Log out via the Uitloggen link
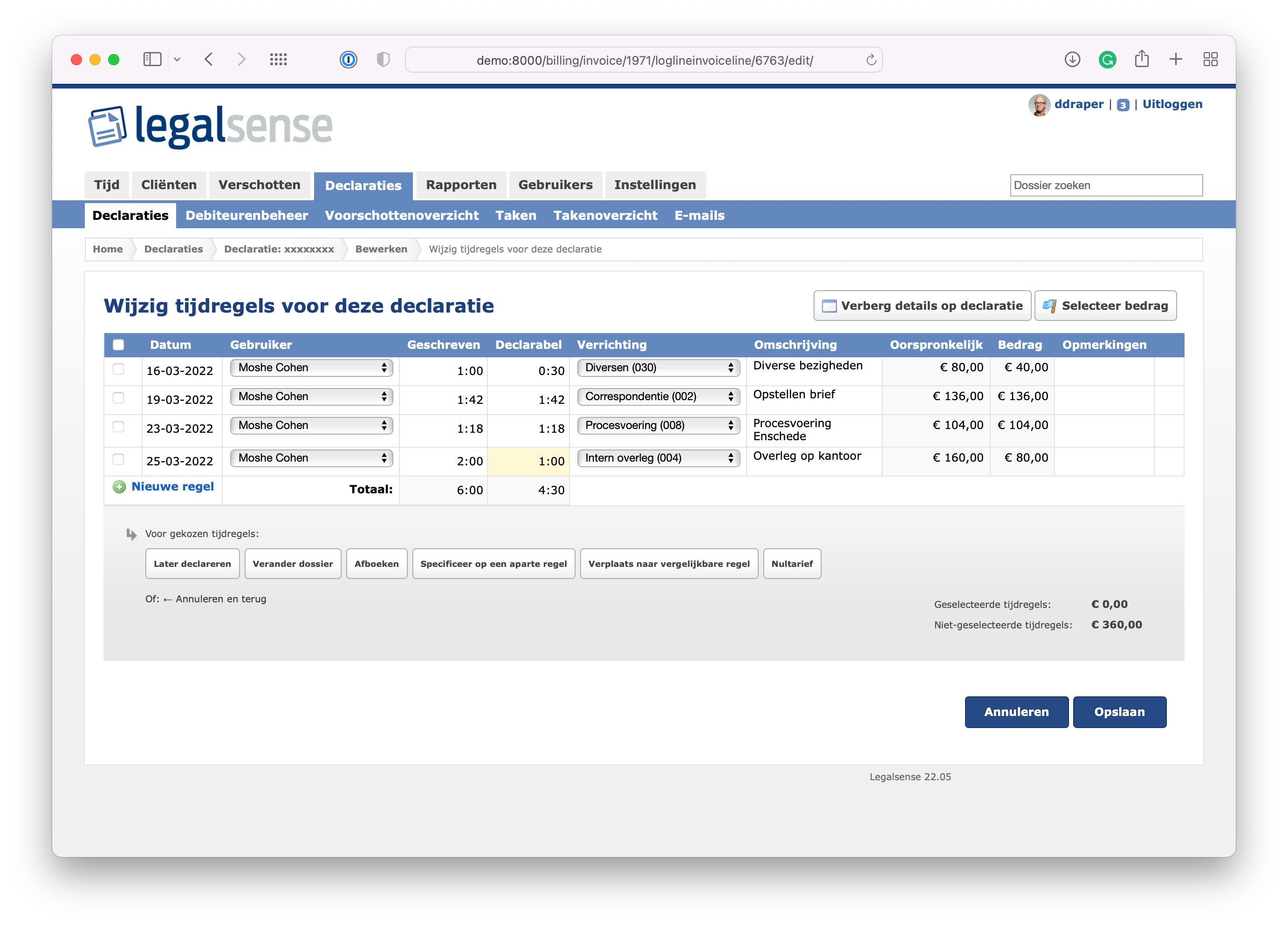Viewport: 1288px width, 926px height. 1172,104
